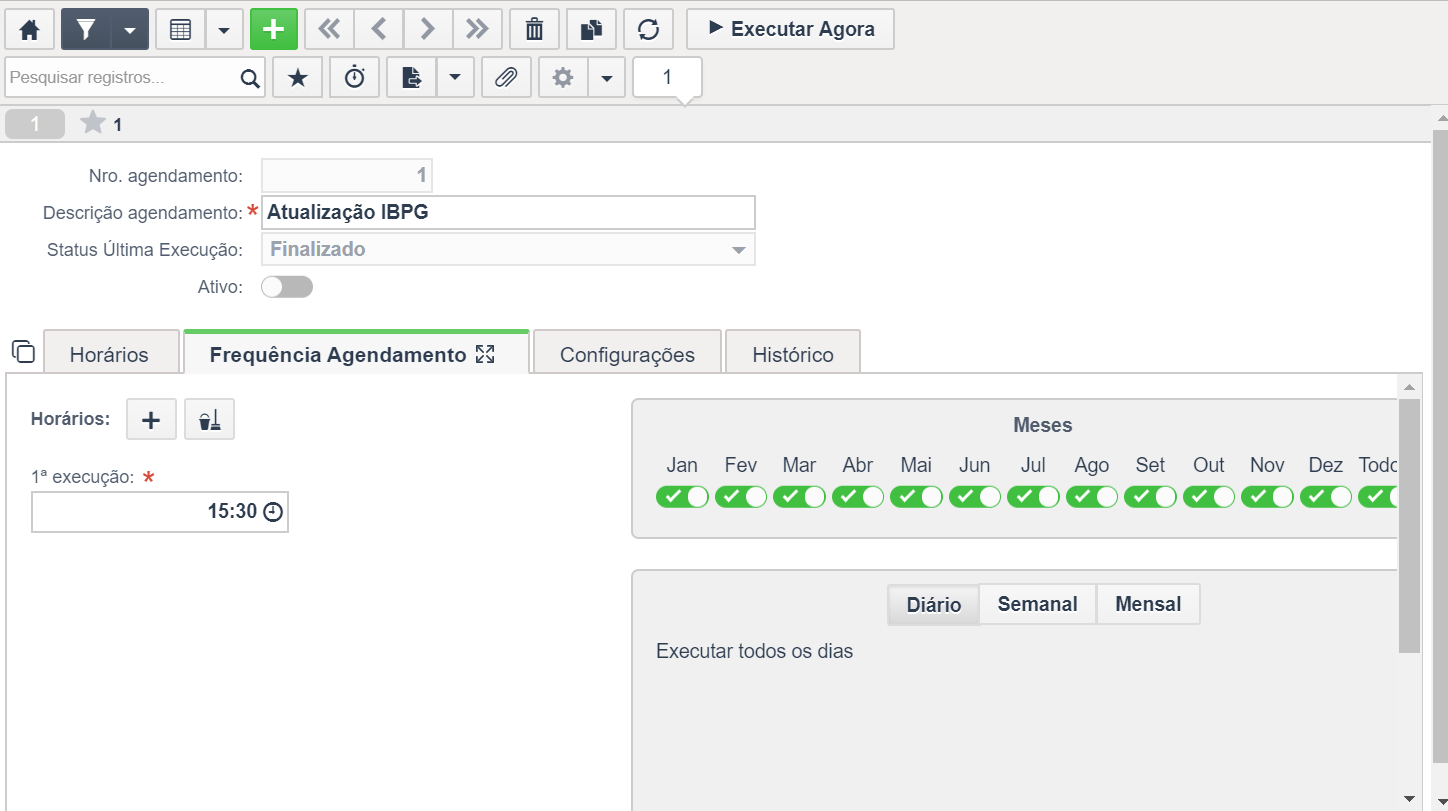Viewport: 1448px width, 811px height.
Task: Select the Mensal frequency option
Action: point(1148,605)
